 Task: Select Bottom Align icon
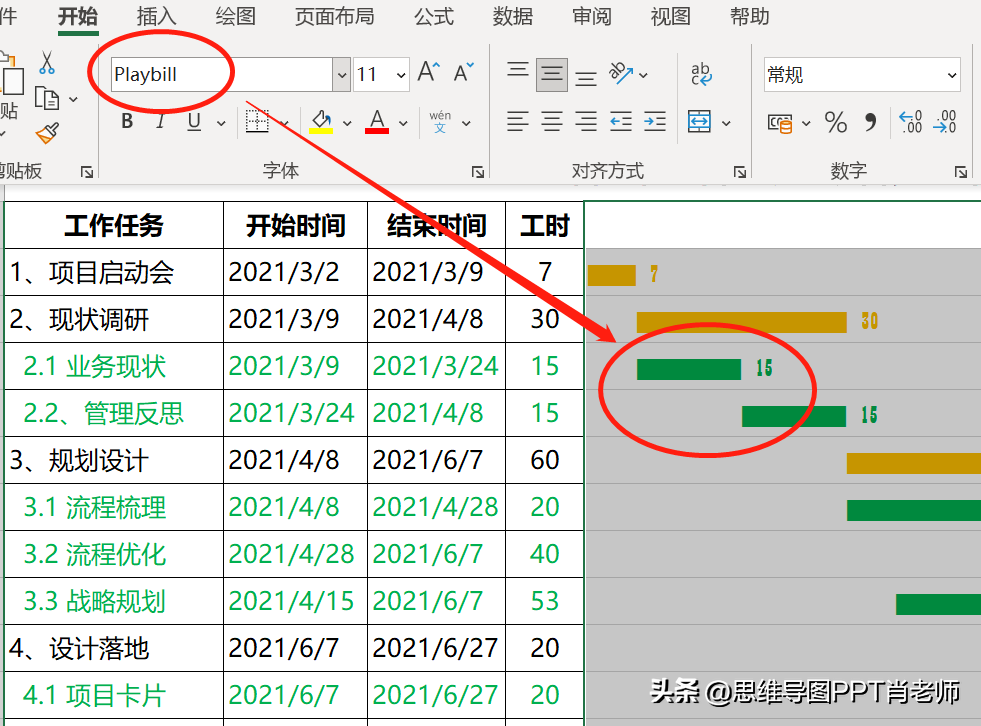coord(586,78)
